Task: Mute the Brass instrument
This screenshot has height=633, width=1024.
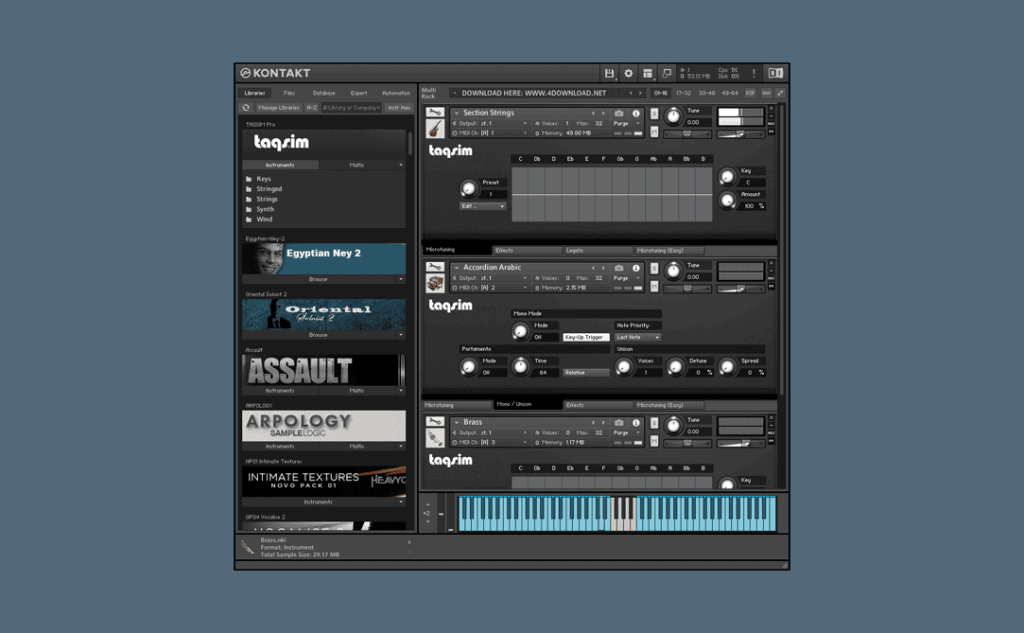Action: [x=654, y=441]
